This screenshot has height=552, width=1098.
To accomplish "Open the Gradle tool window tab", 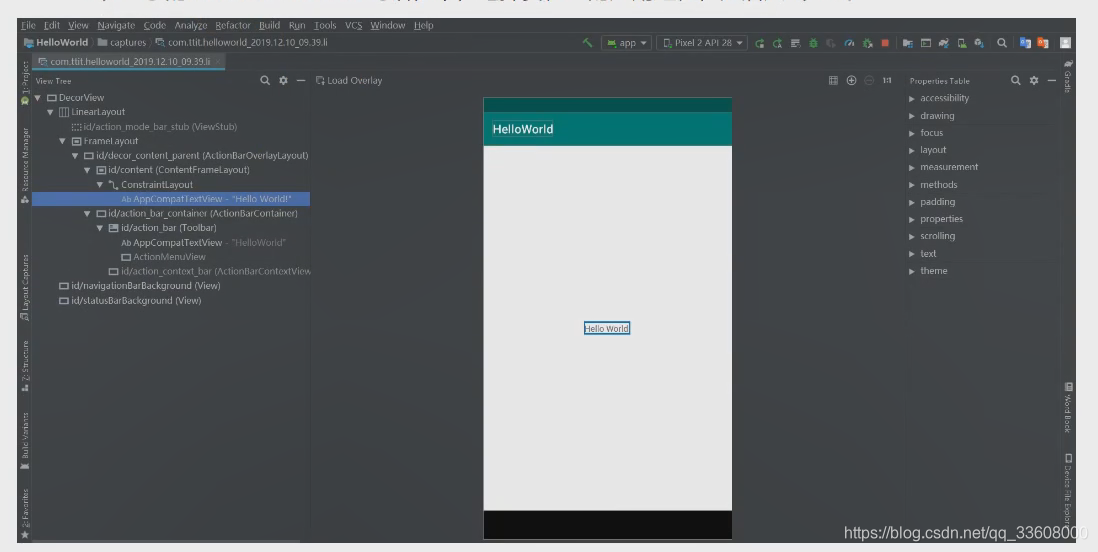I will (x=1068, y=76).
